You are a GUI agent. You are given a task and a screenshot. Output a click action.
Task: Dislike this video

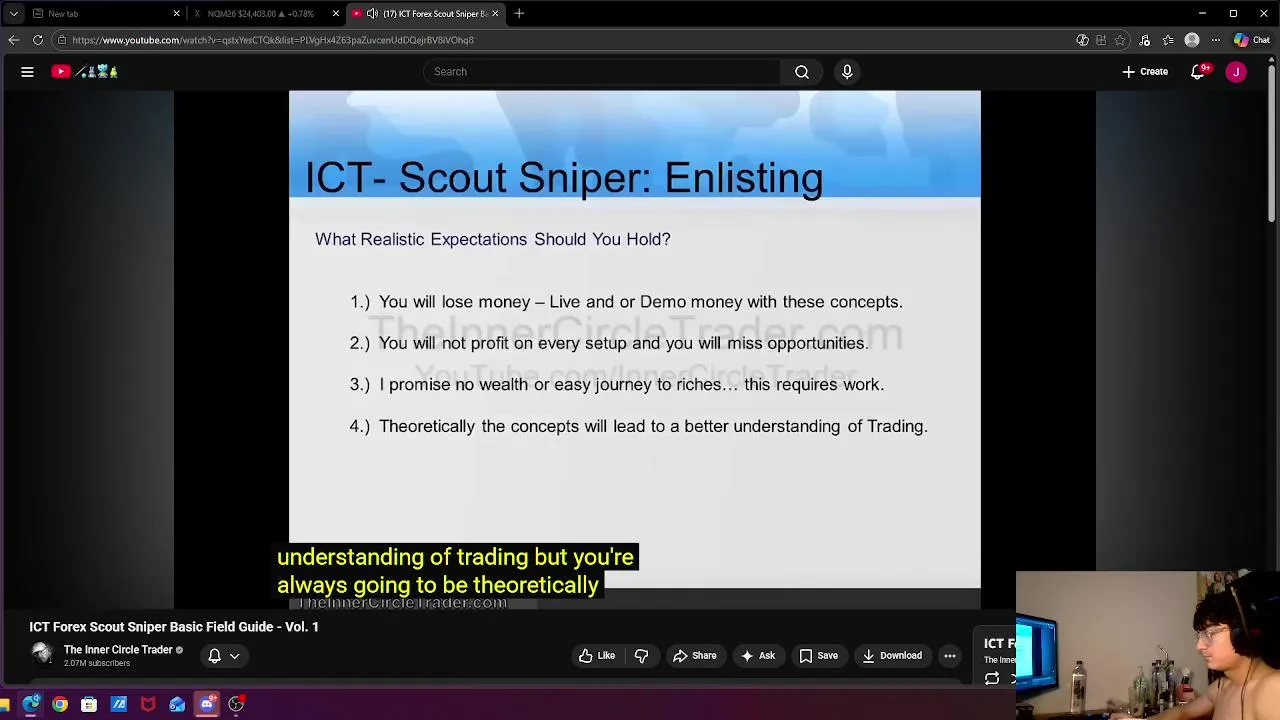pos(642,656)
